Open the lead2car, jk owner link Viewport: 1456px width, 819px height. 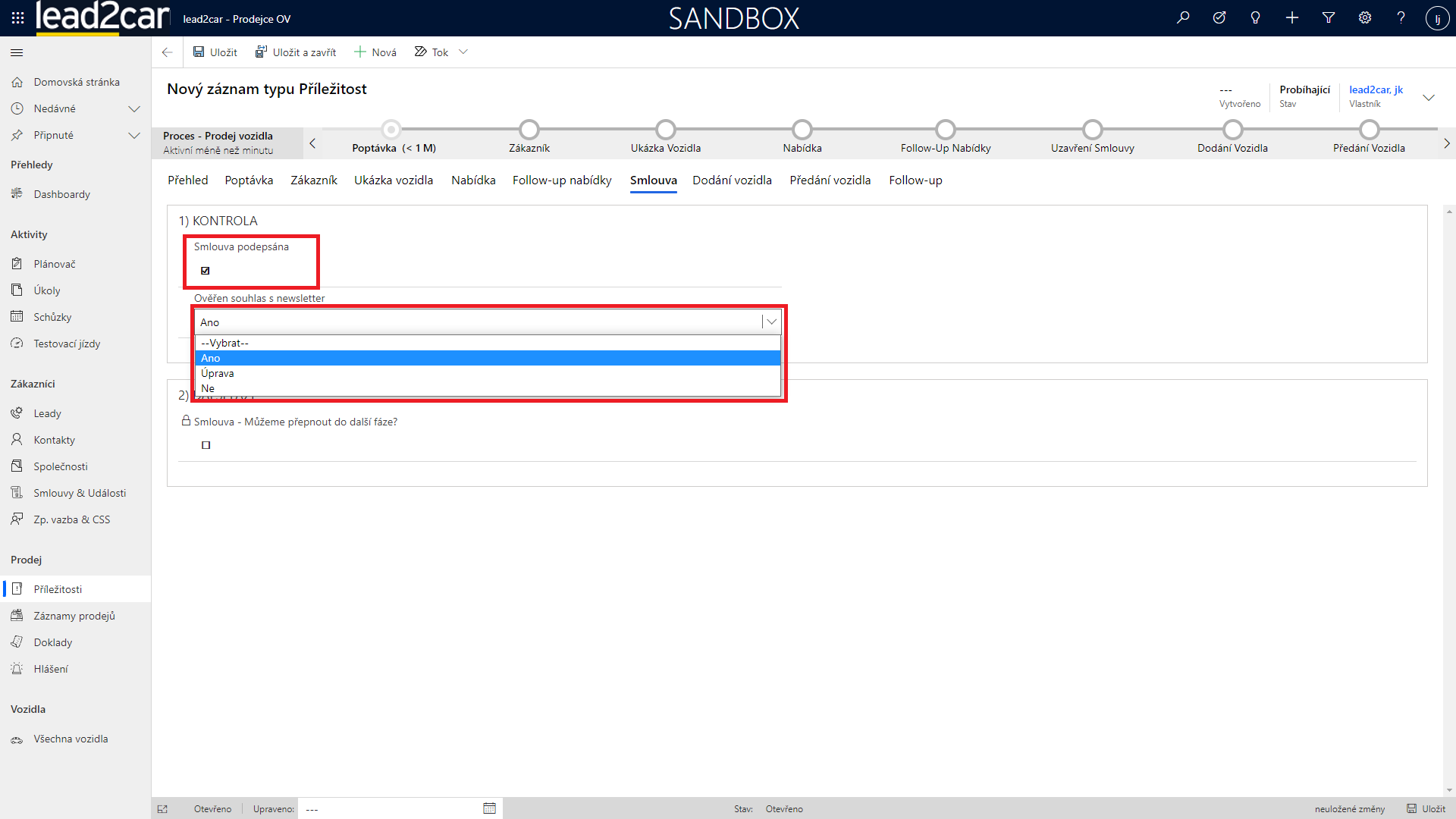coord(1376,89)
